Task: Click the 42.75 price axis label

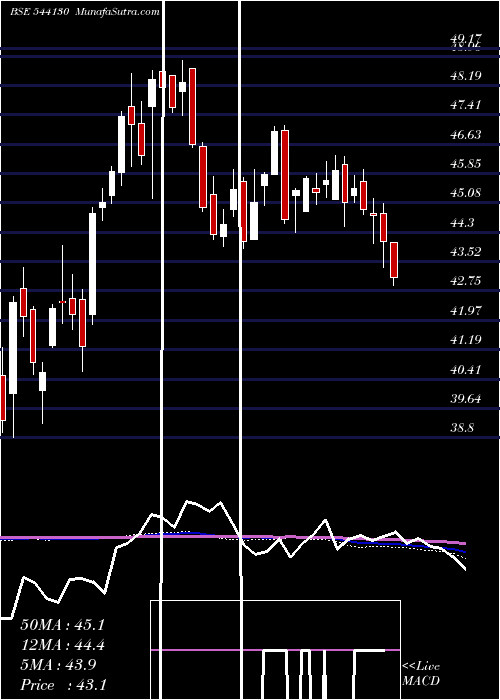Action: (466, 281)
